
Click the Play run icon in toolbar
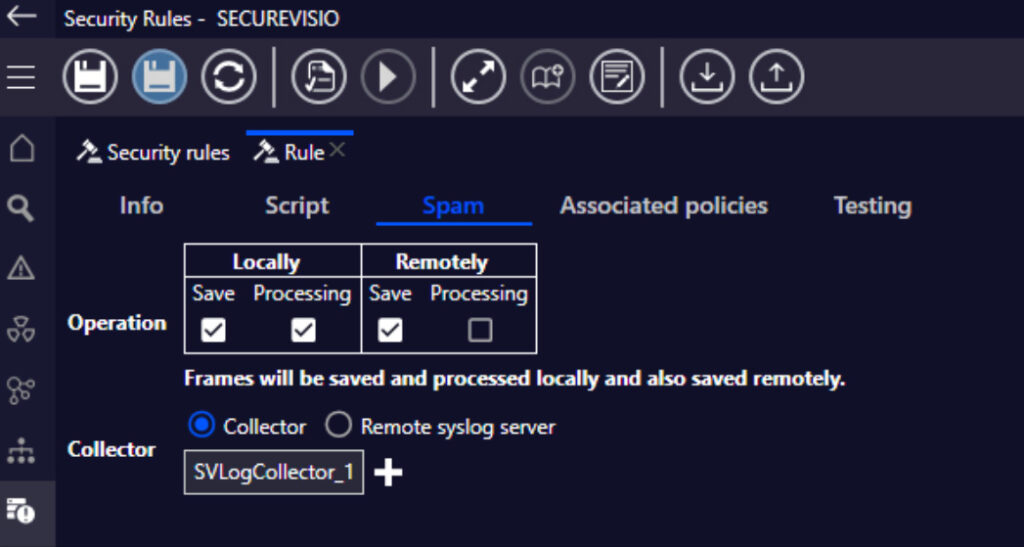point(389,77)
